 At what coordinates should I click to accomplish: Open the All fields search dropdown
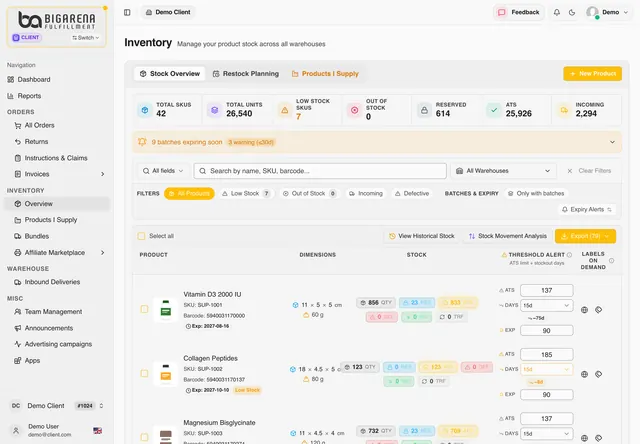click(x=163, y=171)
